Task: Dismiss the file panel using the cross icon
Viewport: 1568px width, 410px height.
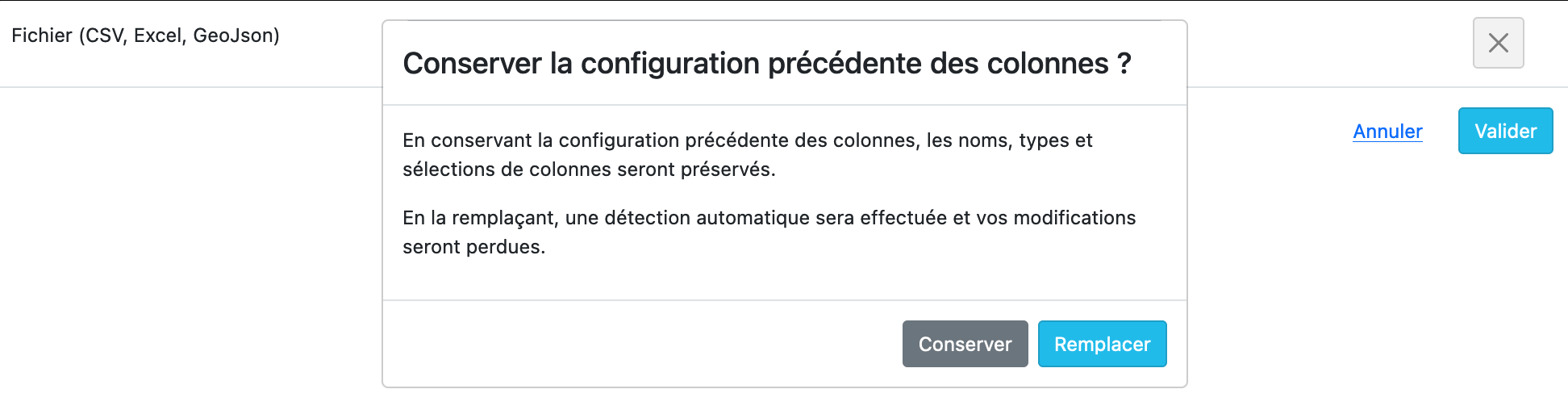Action: click(1498, 43)
